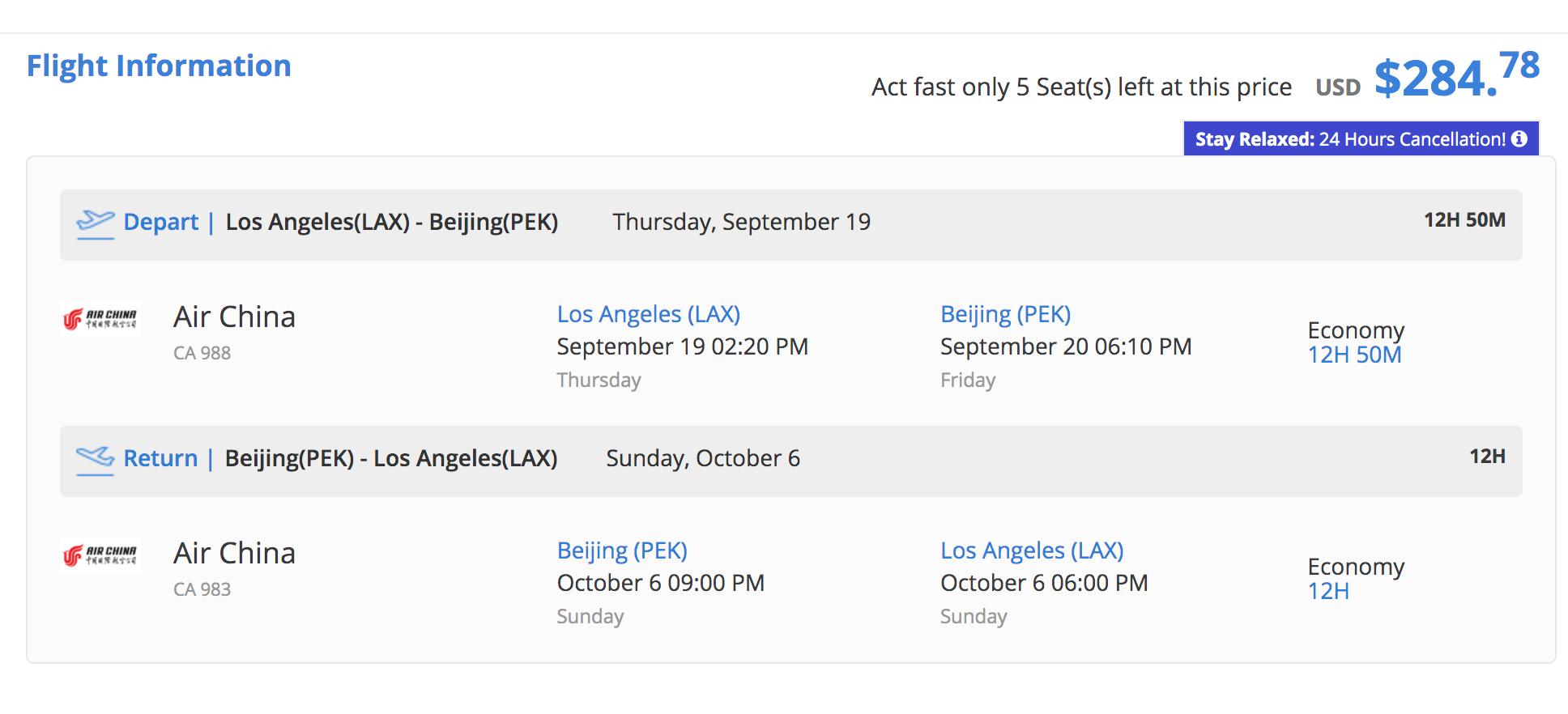Click the Thursday, September 19 header date
Screen dimensions: 1568x714
[741, 222]
